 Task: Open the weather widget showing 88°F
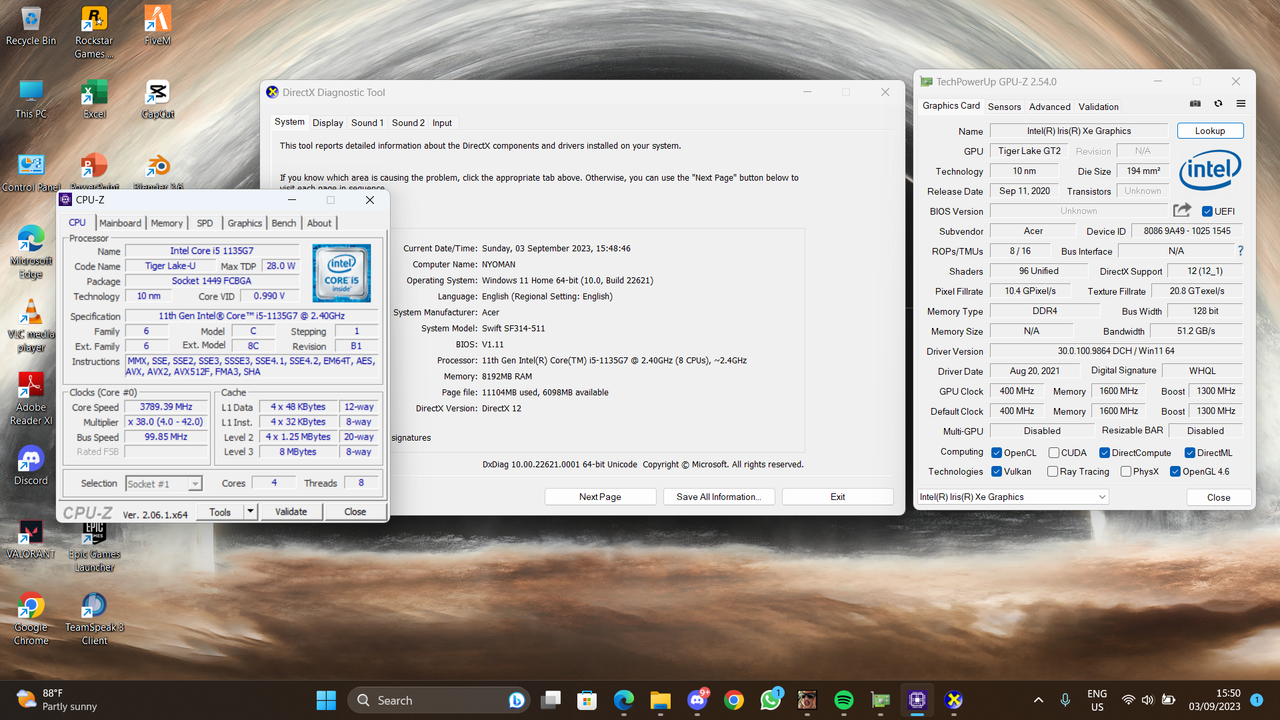tap(58, 700)
